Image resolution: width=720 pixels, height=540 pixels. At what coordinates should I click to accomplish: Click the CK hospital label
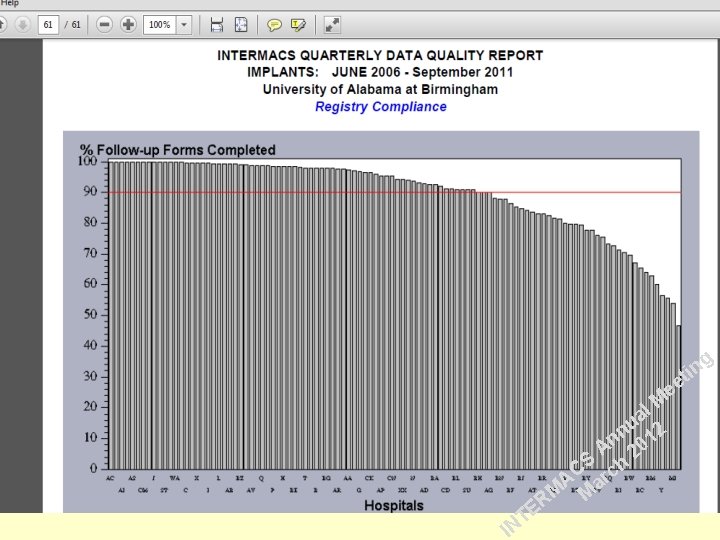369,478
